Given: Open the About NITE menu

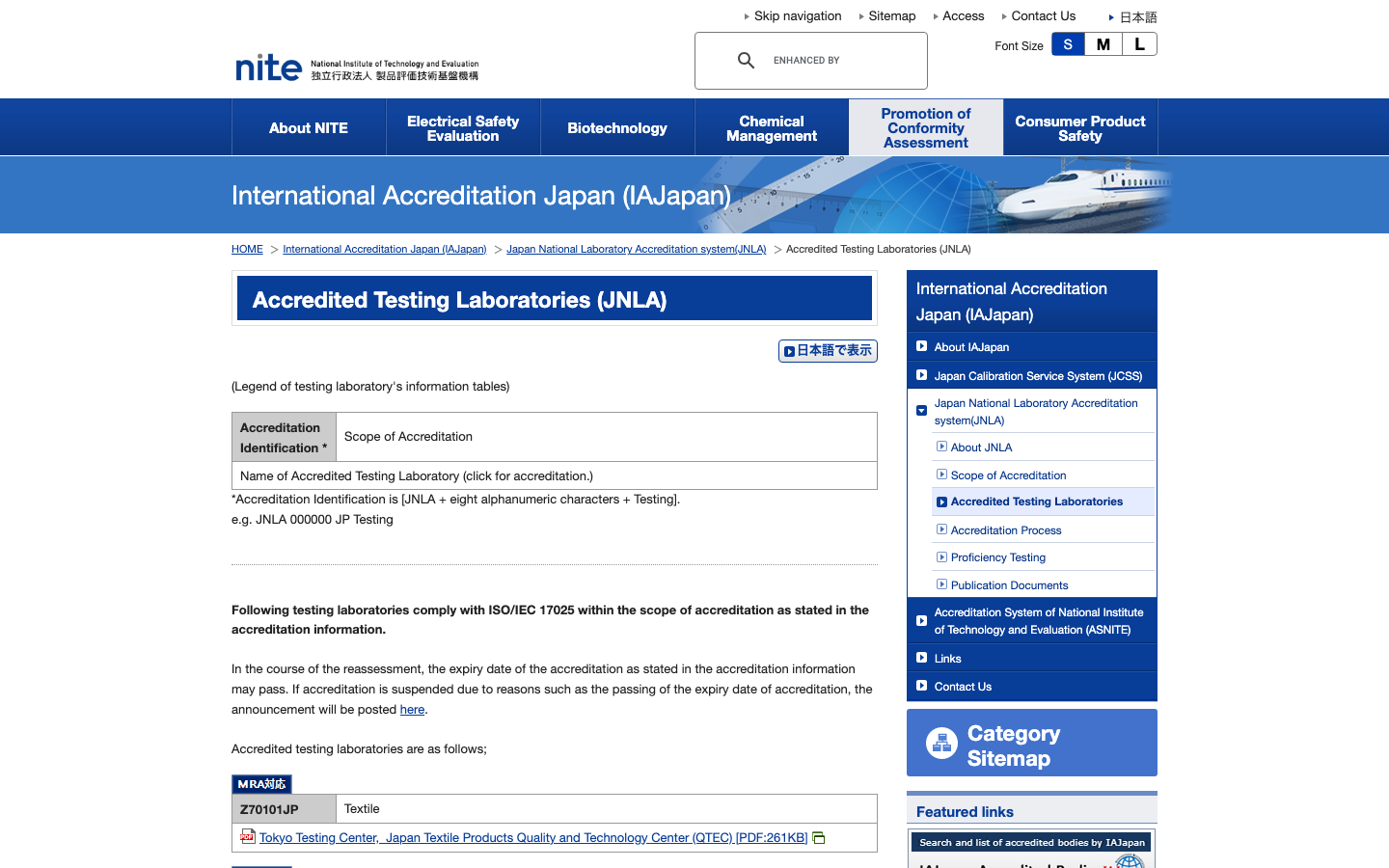Looking at the screenshot, I should click(x=309, y=127).
